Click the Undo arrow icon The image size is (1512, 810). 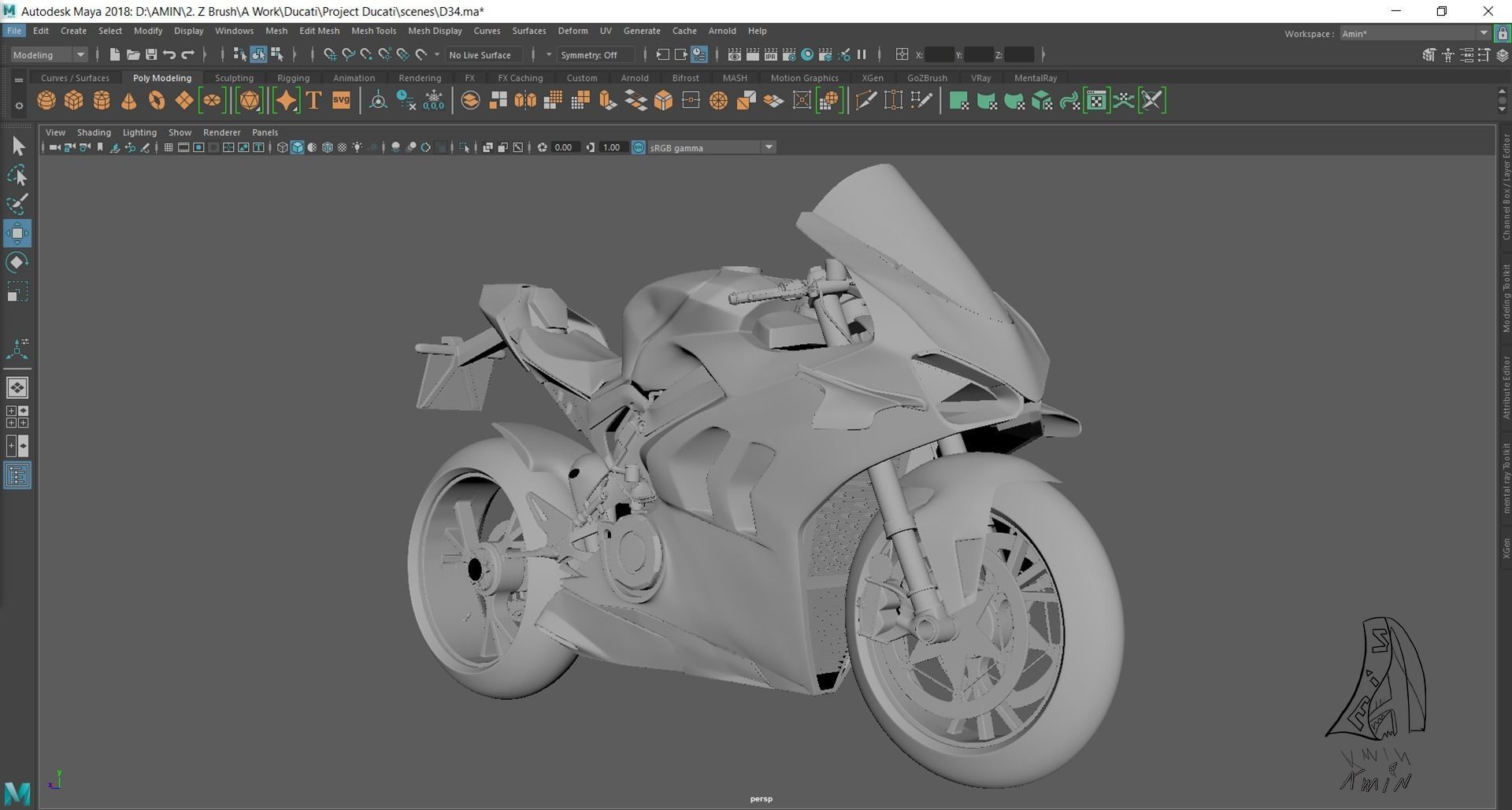169,54
